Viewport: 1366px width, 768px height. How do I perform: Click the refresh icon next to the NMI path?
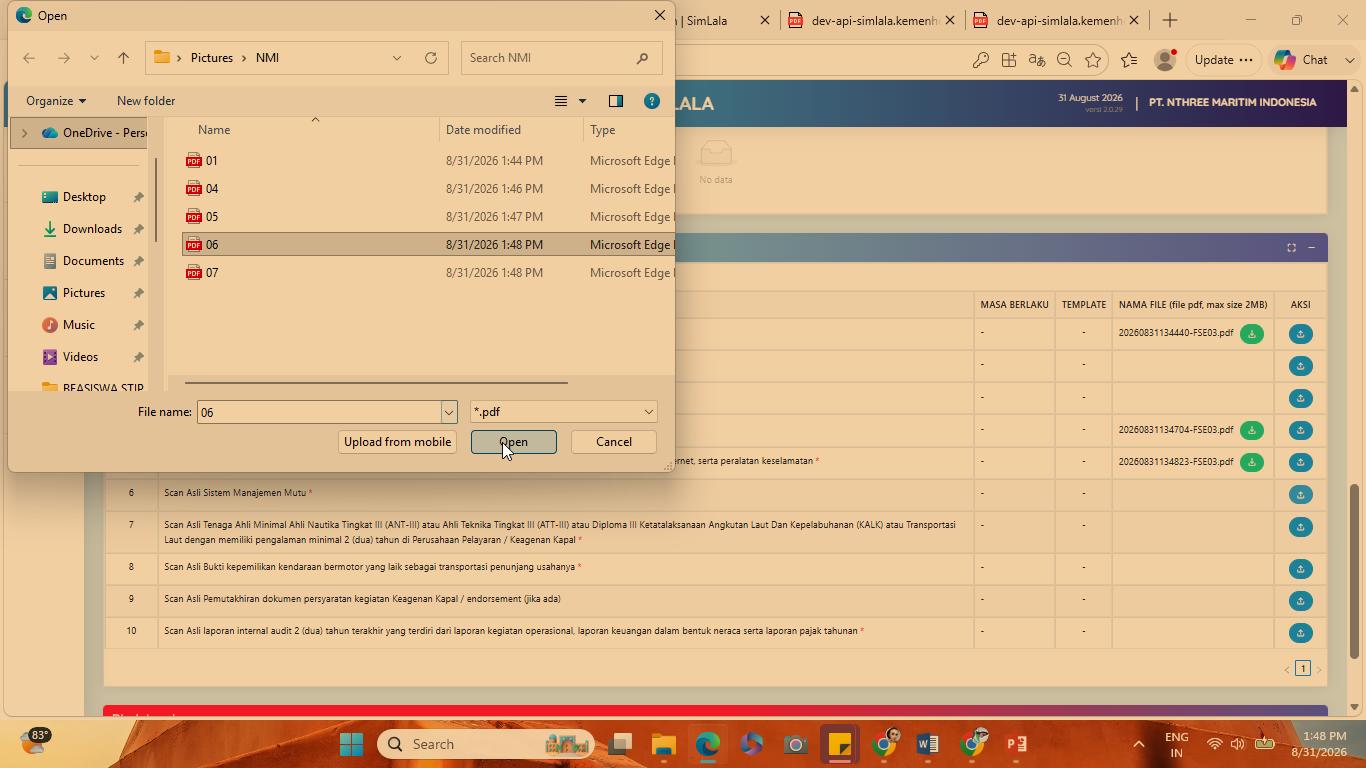pos(431,58)
